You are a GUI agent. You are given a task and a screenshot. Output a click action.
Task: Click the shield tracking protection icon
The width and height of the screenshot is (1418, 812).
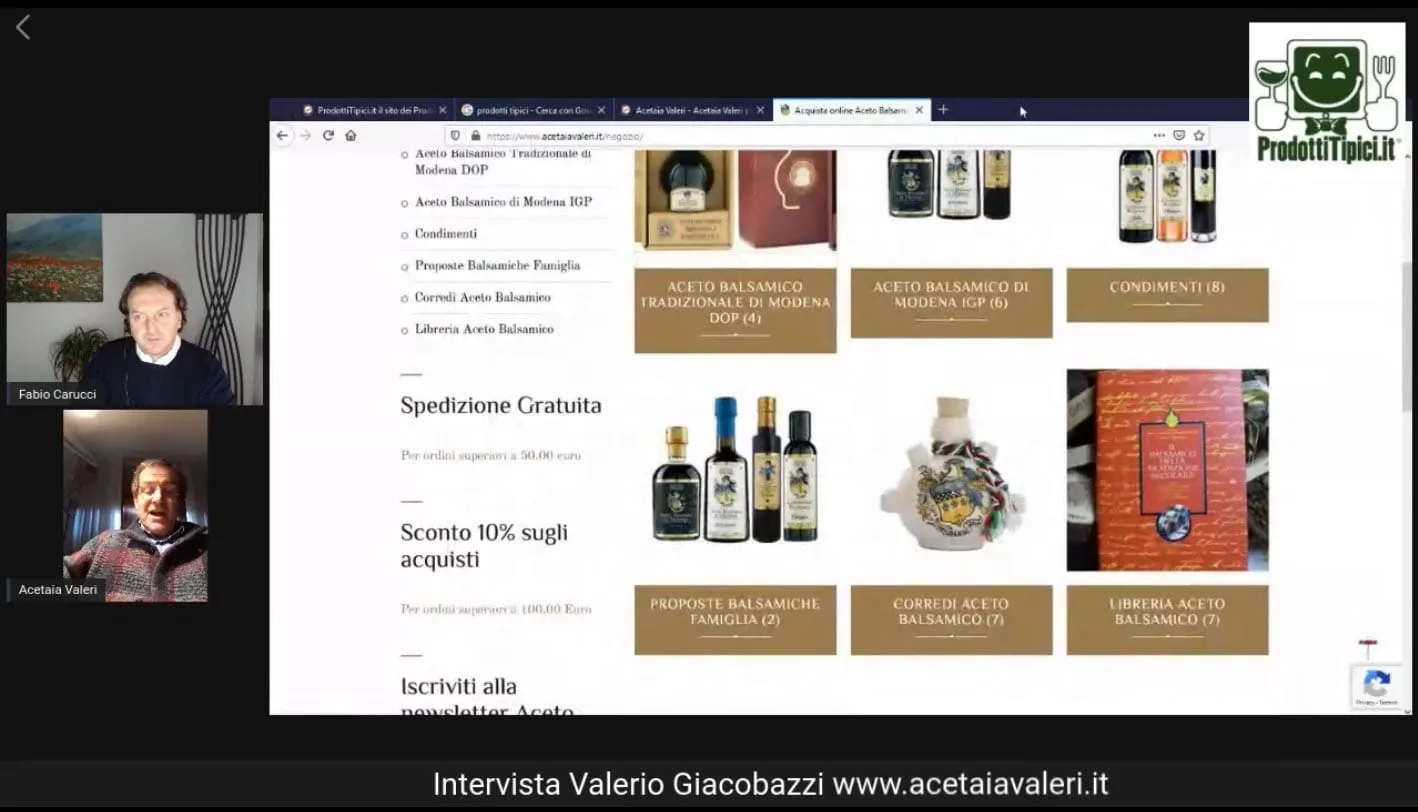point(456,136)
